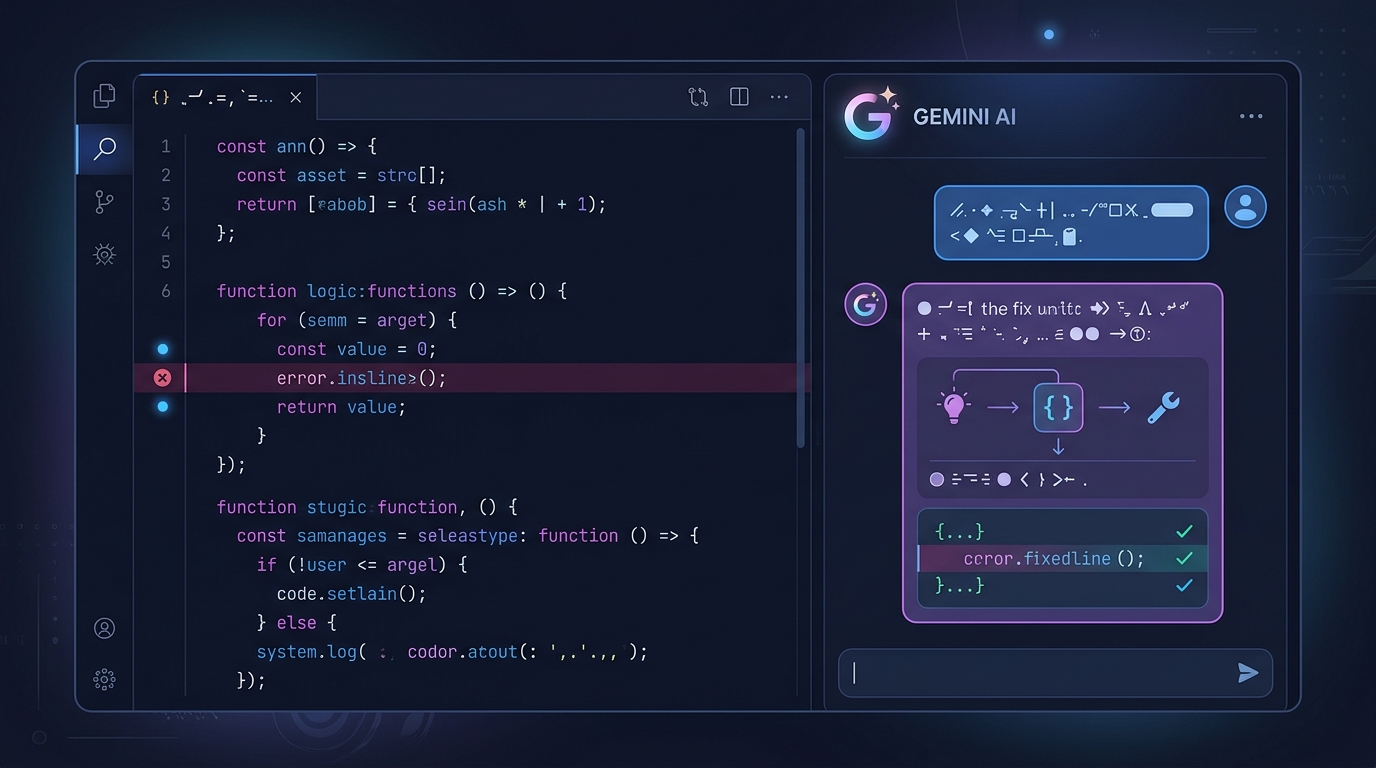
Task: Click 'system.log(' code line
Action: coord(452,652)
